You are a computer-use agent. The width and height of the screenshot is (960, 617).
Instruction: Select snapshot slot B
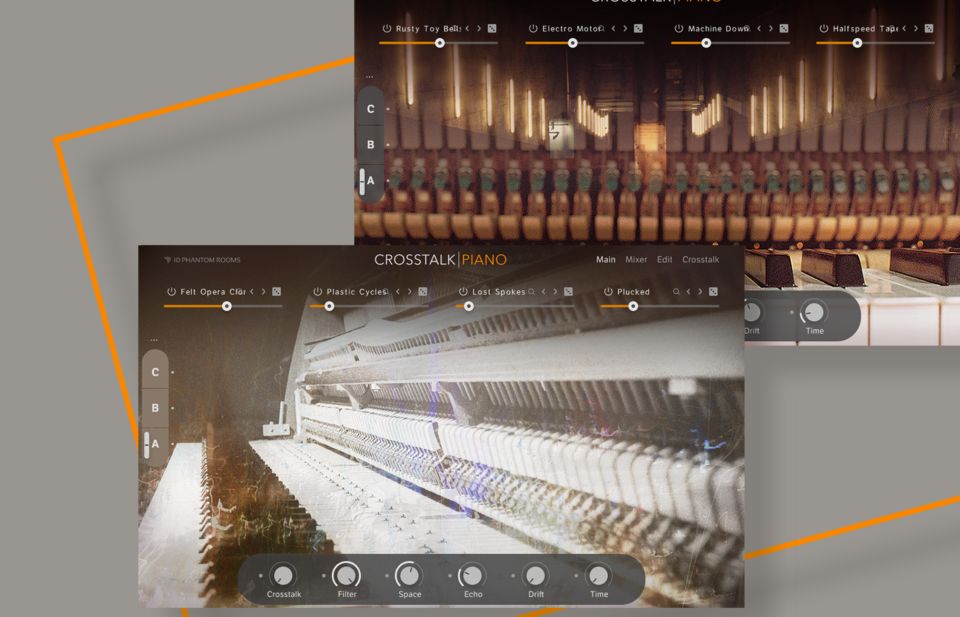(x=154, y=407)
